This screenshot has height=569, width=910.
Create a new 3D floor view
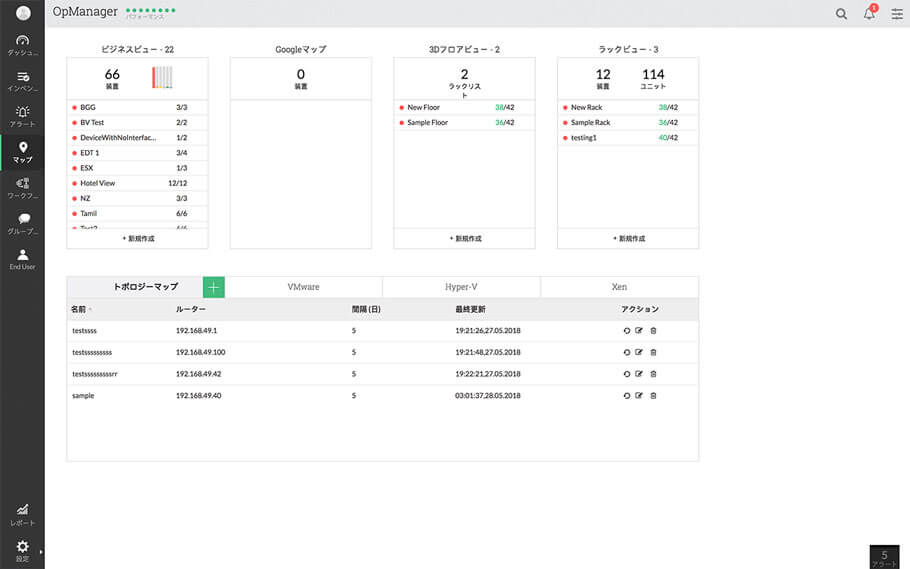pyautogui.click(x=465, y=239)
